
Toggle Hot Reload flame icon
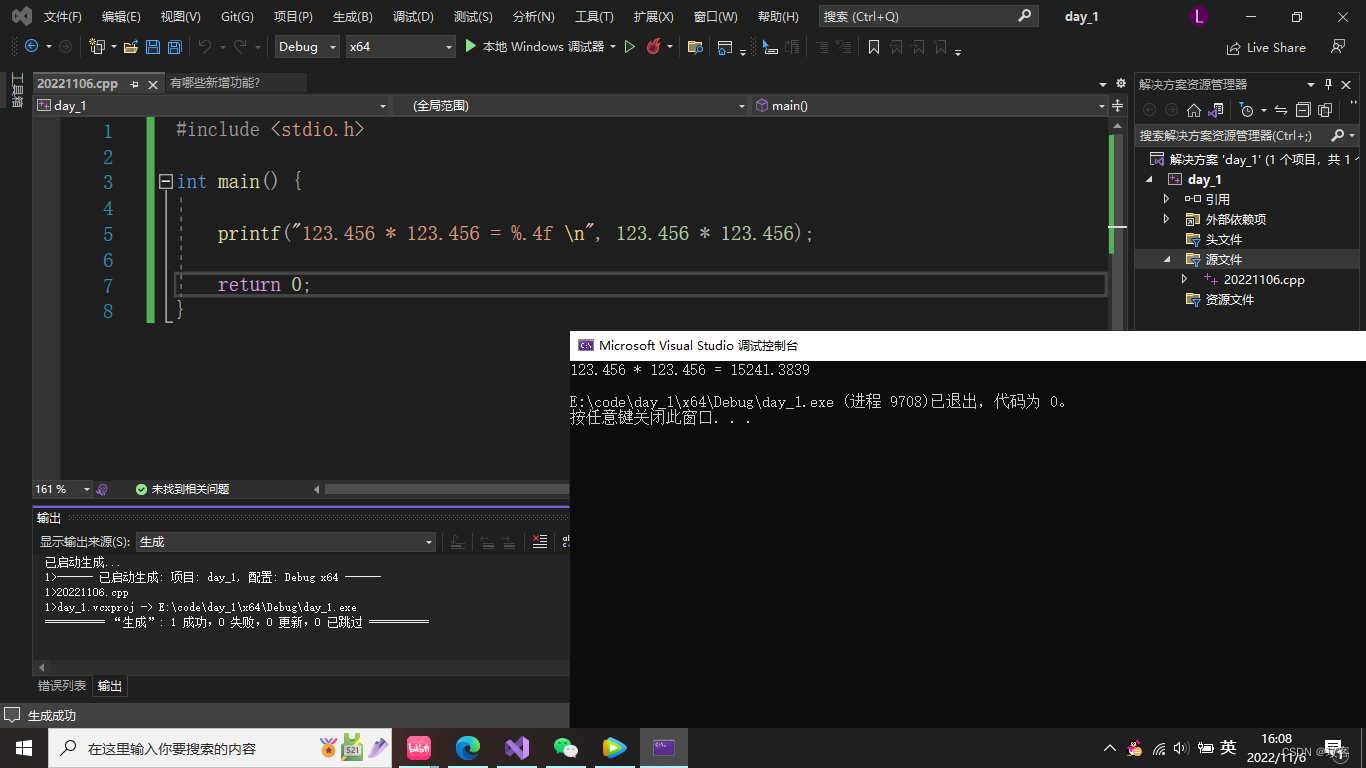[x=653, y=47]
